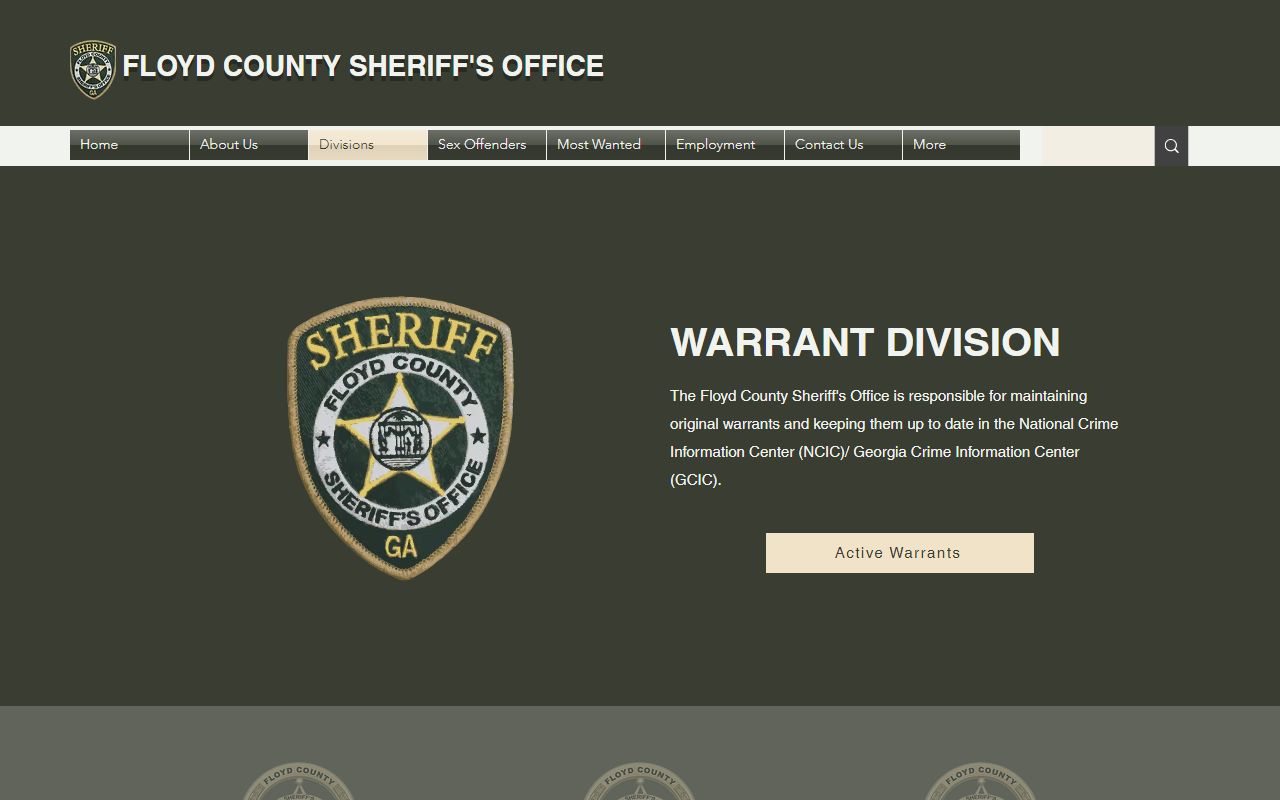1280x800 pixels.
Task: Click the Floyd County Sheriff's Office title
Action: coord(363,67)
